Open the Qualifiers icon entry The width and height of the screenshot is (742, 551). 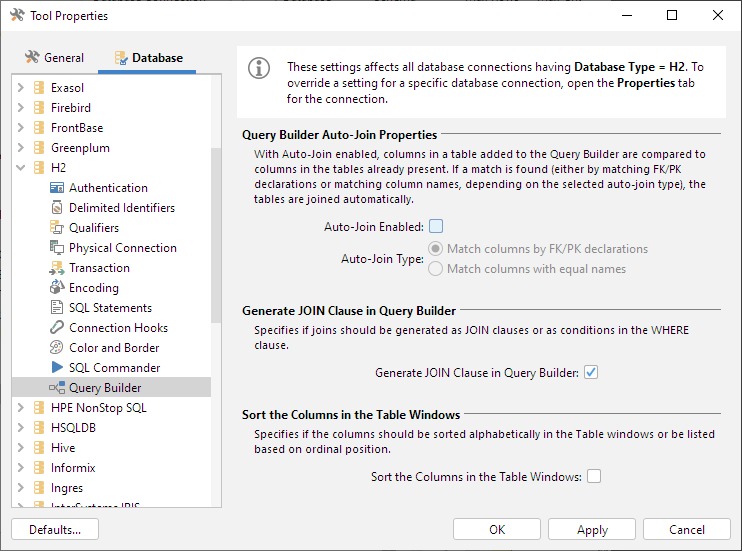click(57, 228)
